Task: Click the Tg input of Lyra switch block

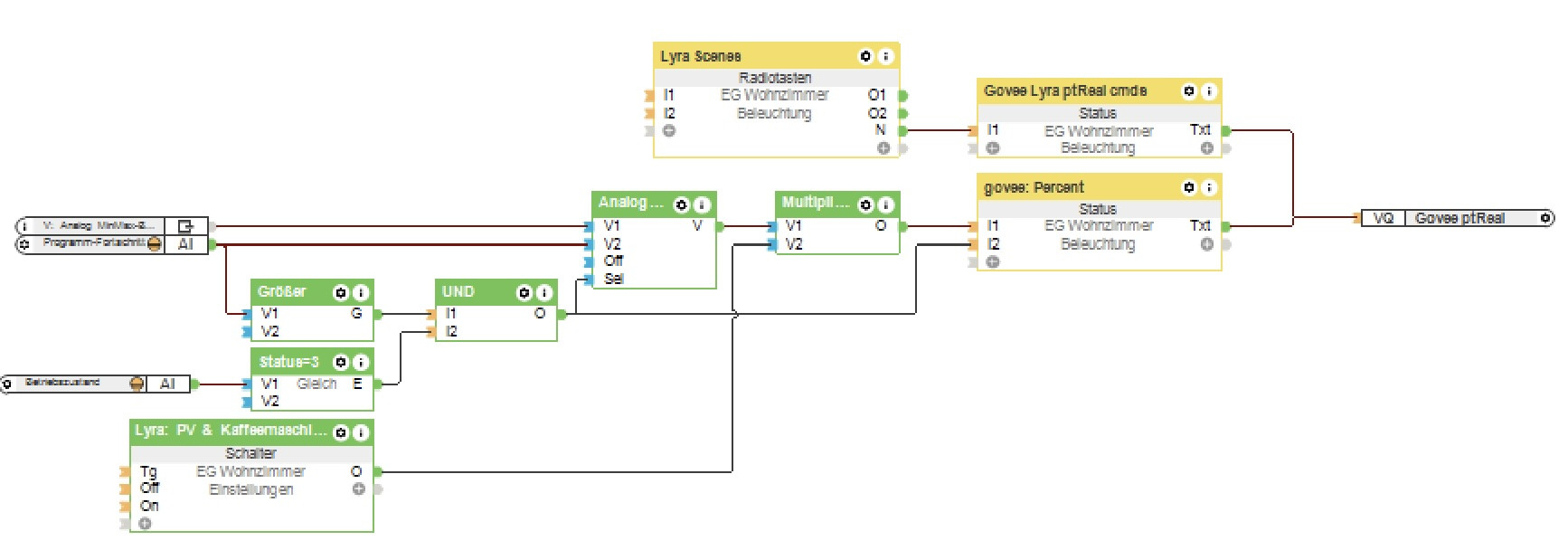Action: pyautogui.click(x=148, y=471)
